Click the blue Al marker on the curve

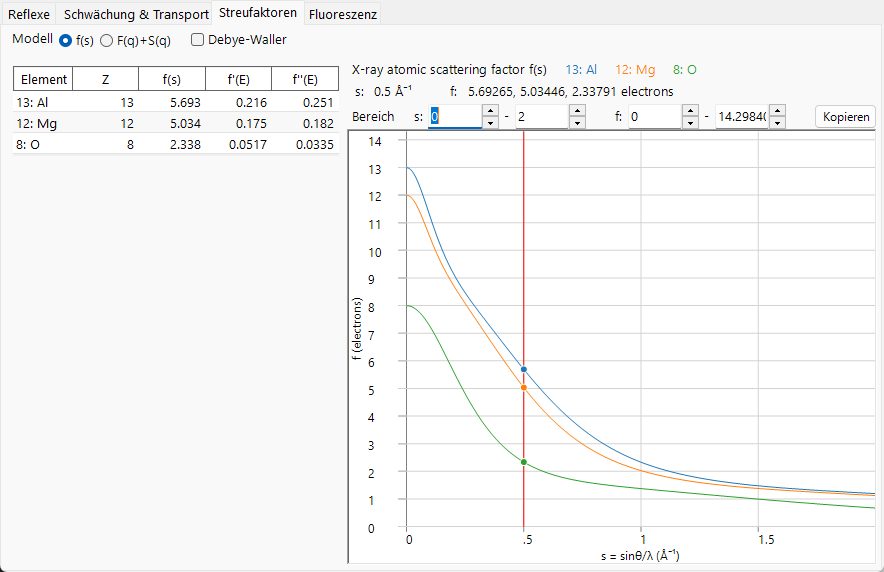[x=524, y=370]
